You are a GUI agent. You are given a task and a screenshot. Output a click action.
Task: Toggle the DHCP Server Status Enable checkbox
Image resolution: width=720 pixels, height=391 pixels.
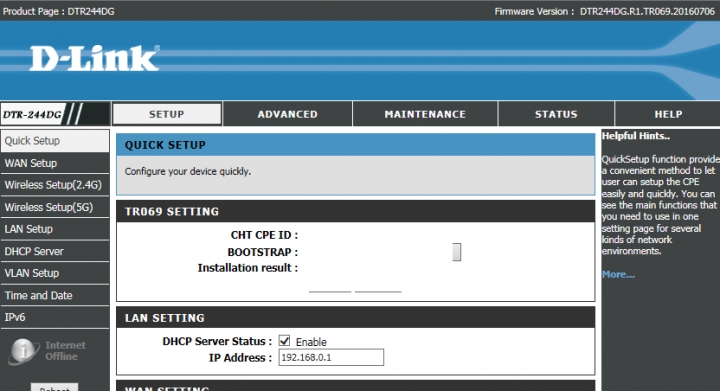(x=284, y=341)
